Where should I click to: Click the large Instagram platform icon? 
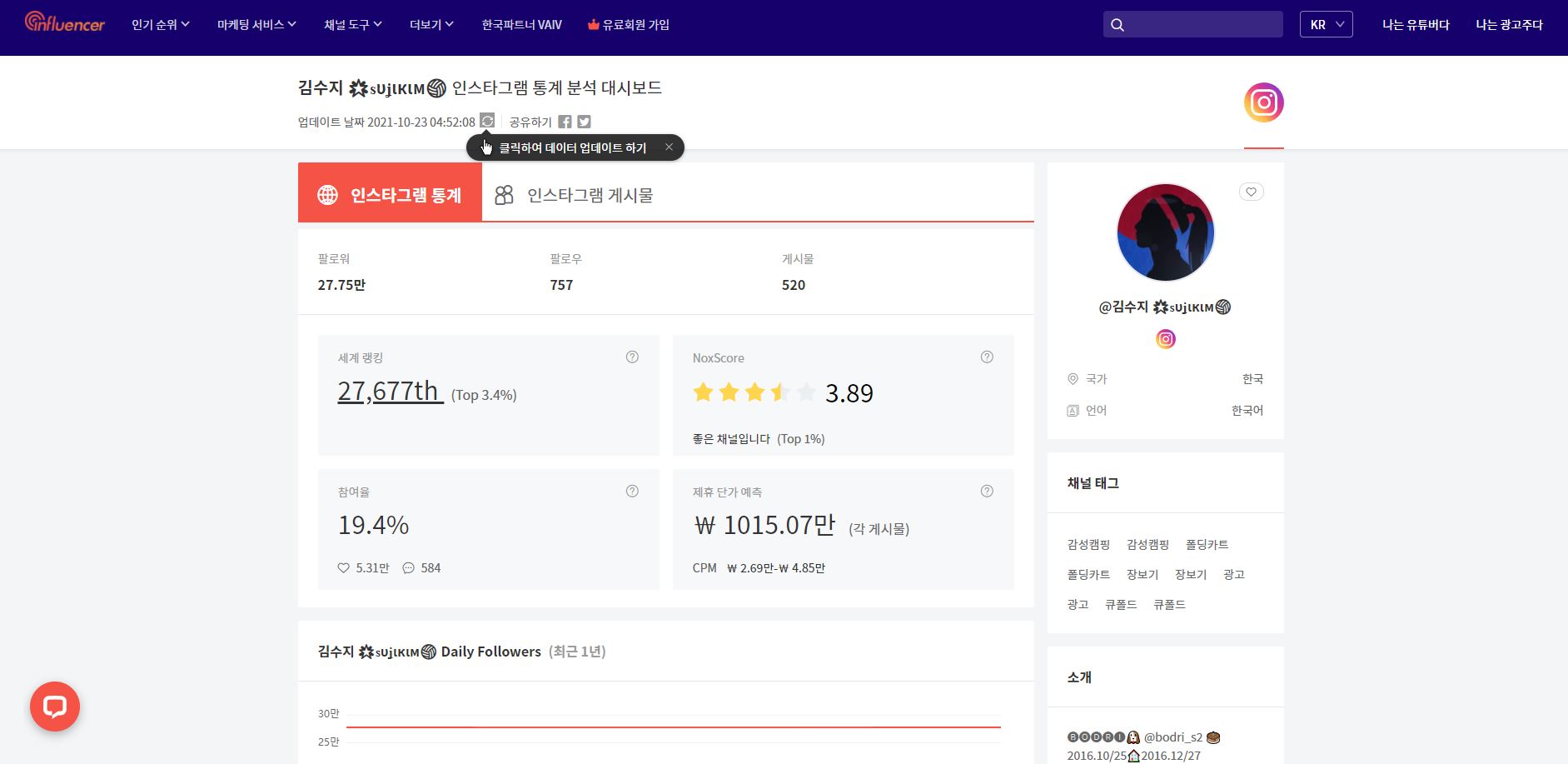coord(1263,102)
